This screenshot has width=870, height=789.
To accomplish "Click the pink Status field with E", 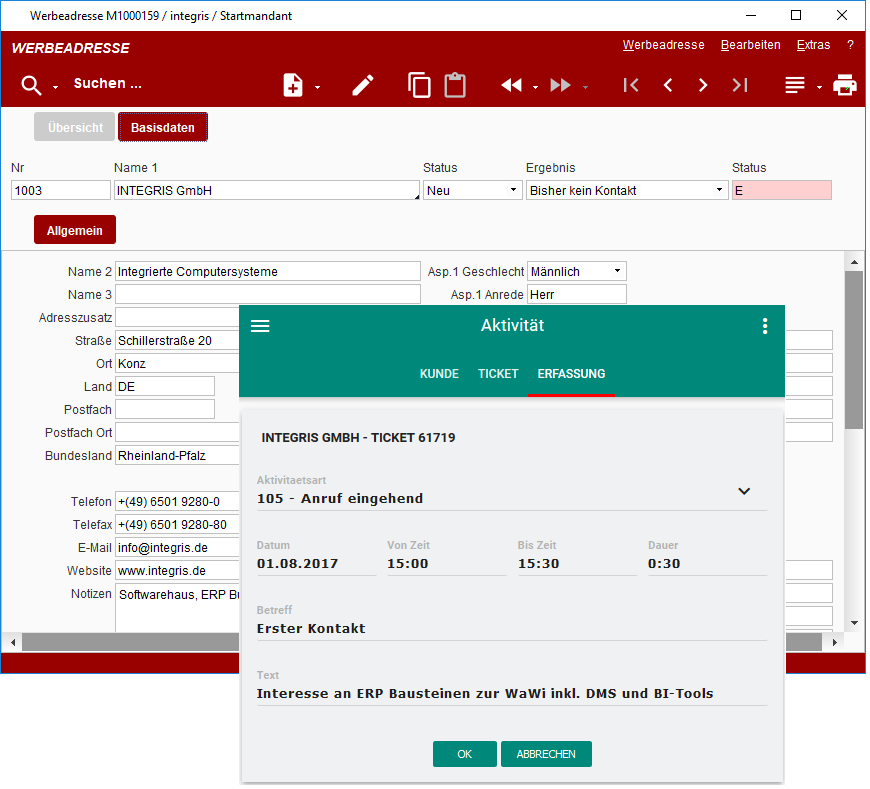I will pos(782,191).
